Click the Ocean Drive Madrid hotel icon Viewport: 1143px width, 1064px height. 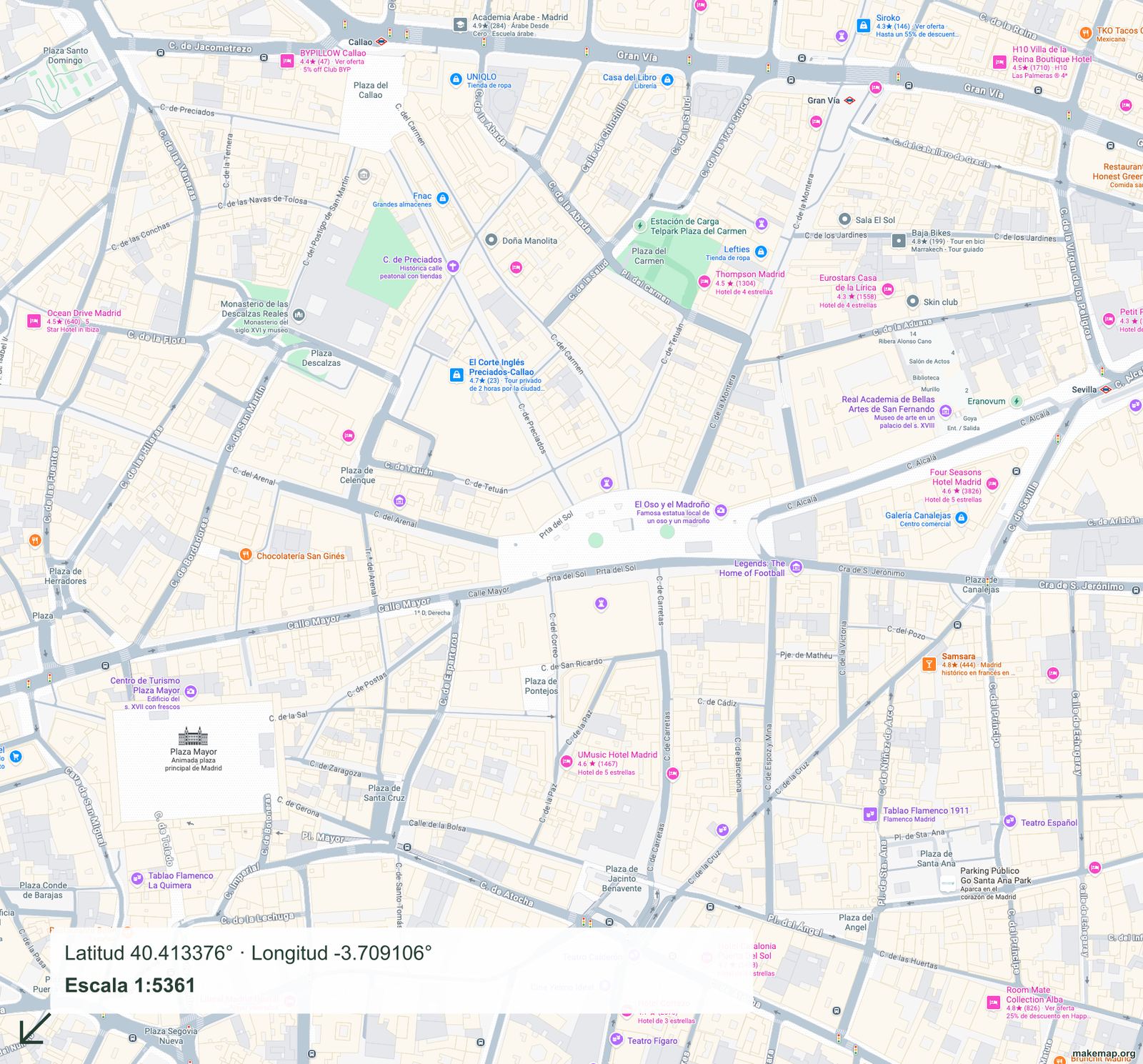point(33,322)
